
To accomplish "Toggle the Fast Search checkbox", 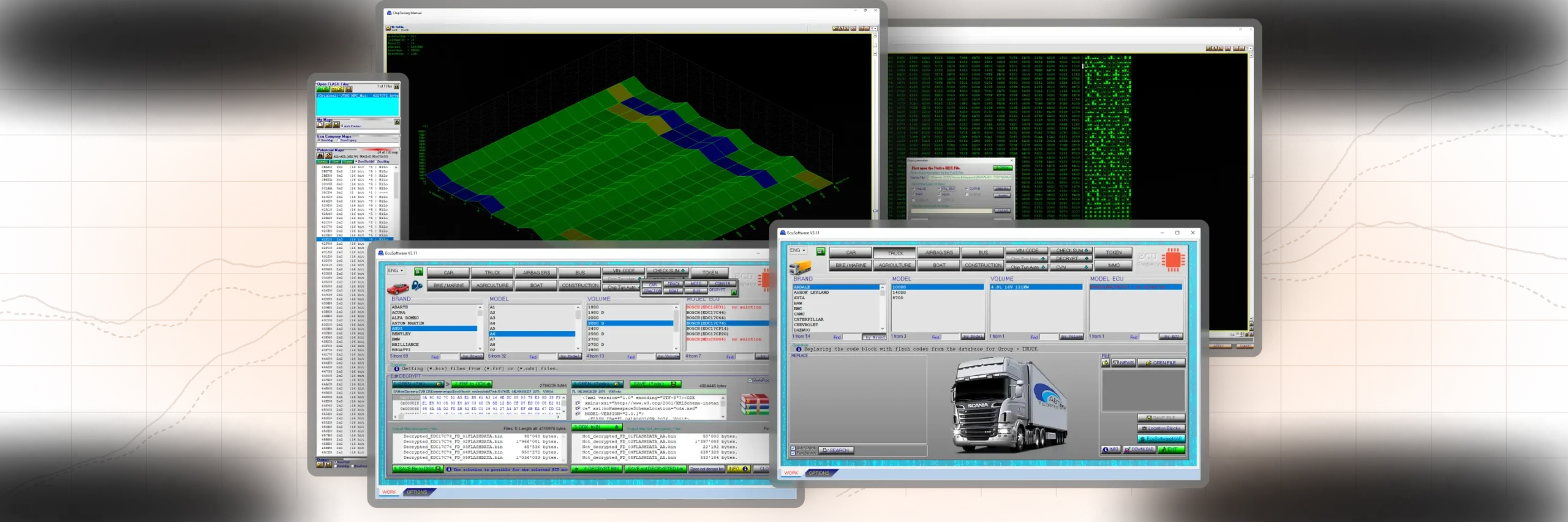I will [794, 453].
